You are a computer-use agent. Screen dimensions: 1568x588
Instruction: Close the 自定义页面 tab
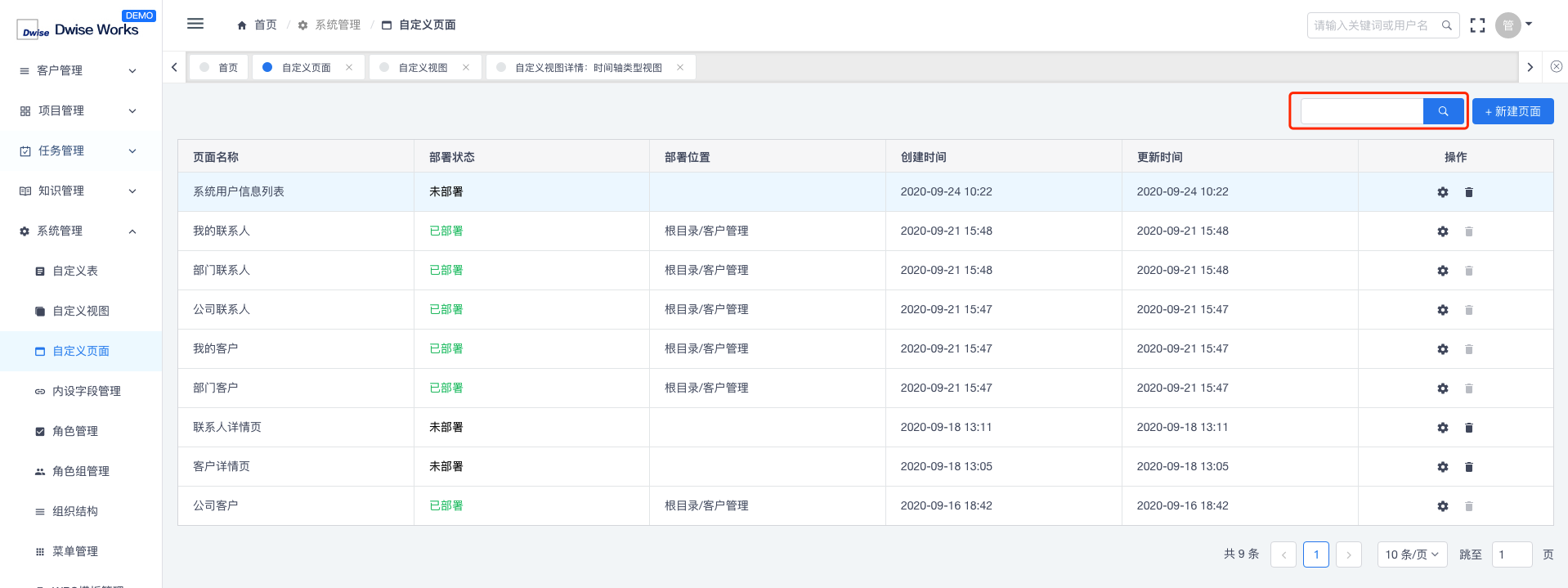click(349, 67)
